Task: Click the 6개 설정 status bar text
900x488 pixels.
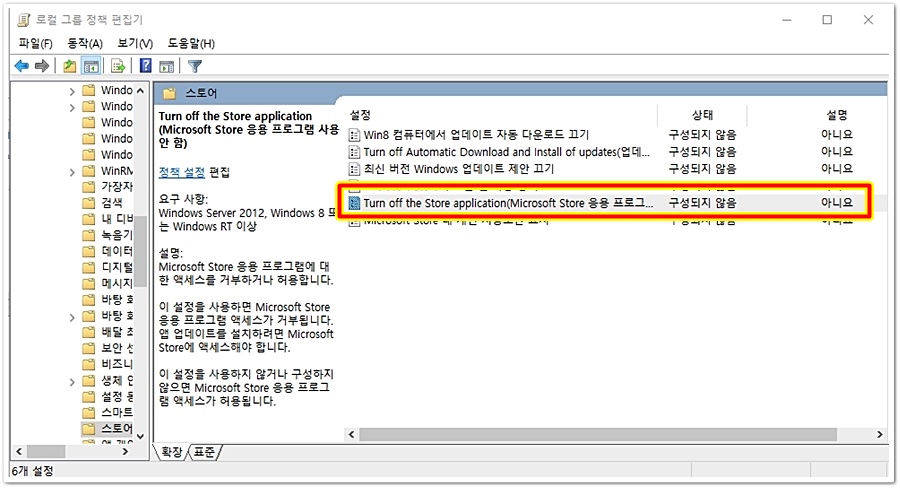Action: click(x=33, y=471)
